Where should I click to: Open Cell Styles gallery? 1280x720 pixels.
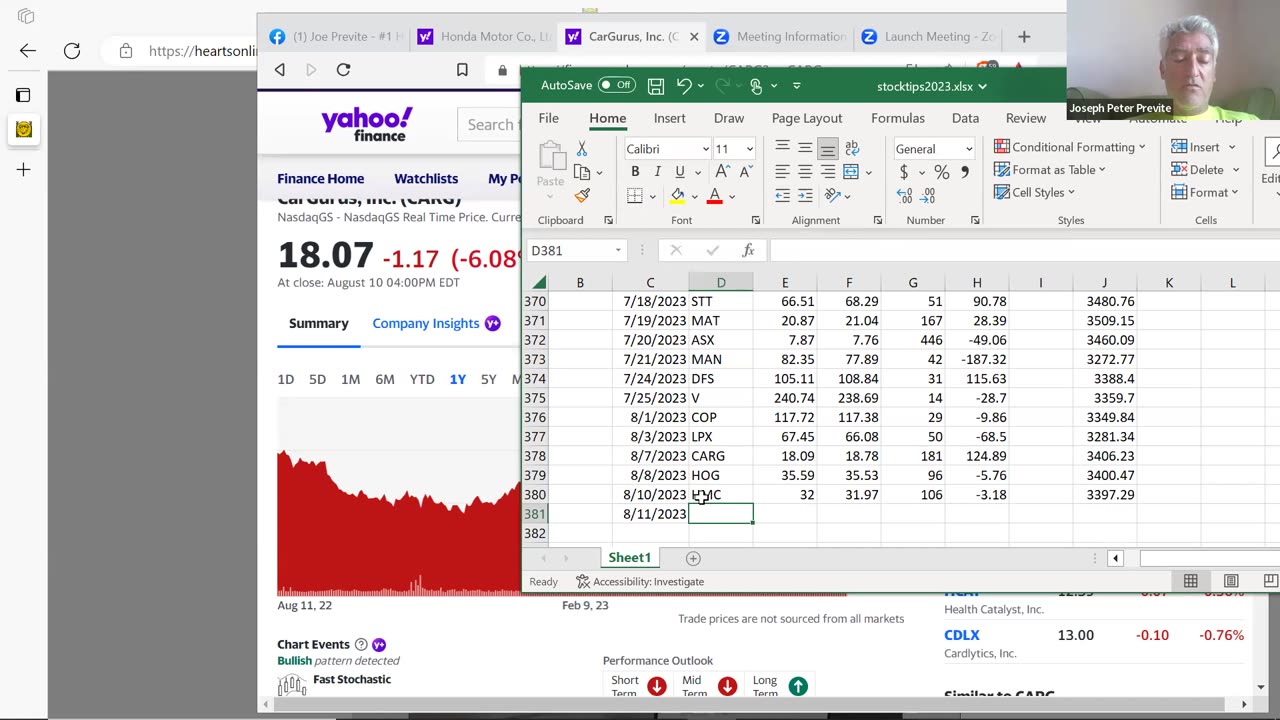1035,193
